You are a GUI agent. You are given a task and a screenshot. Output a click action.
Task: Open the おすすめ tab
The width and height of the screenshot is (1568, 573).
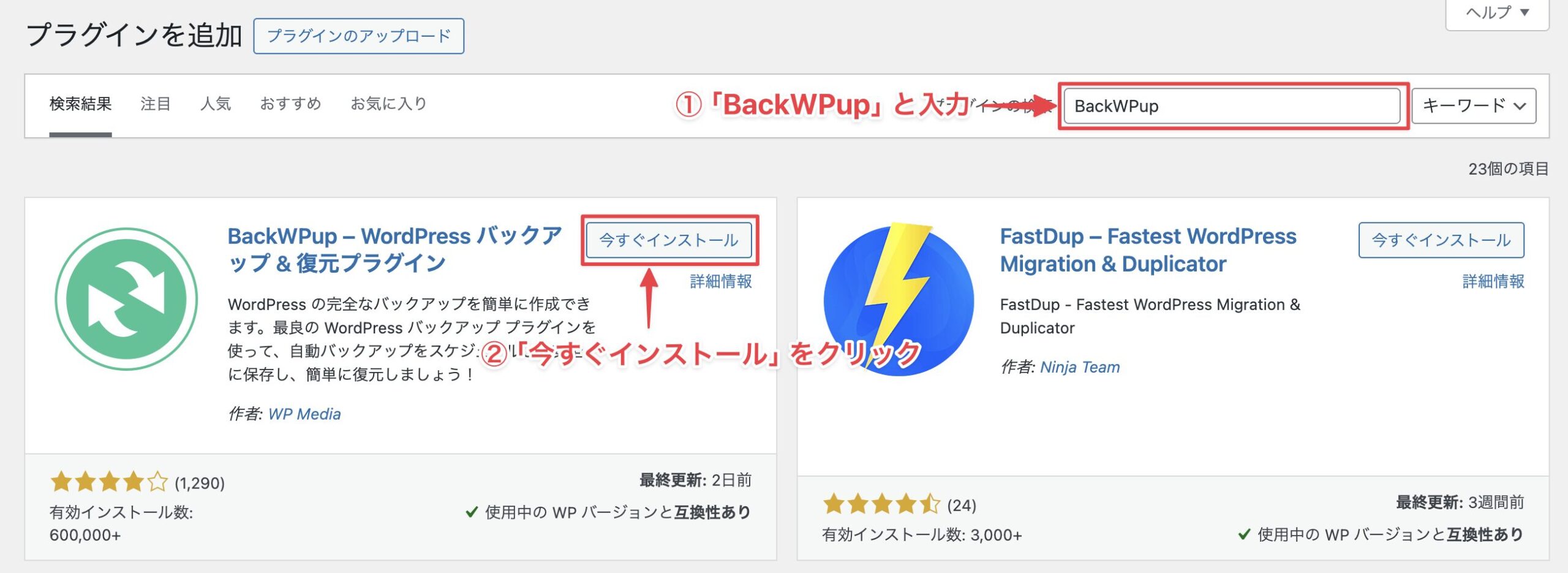tap(290, 104)
